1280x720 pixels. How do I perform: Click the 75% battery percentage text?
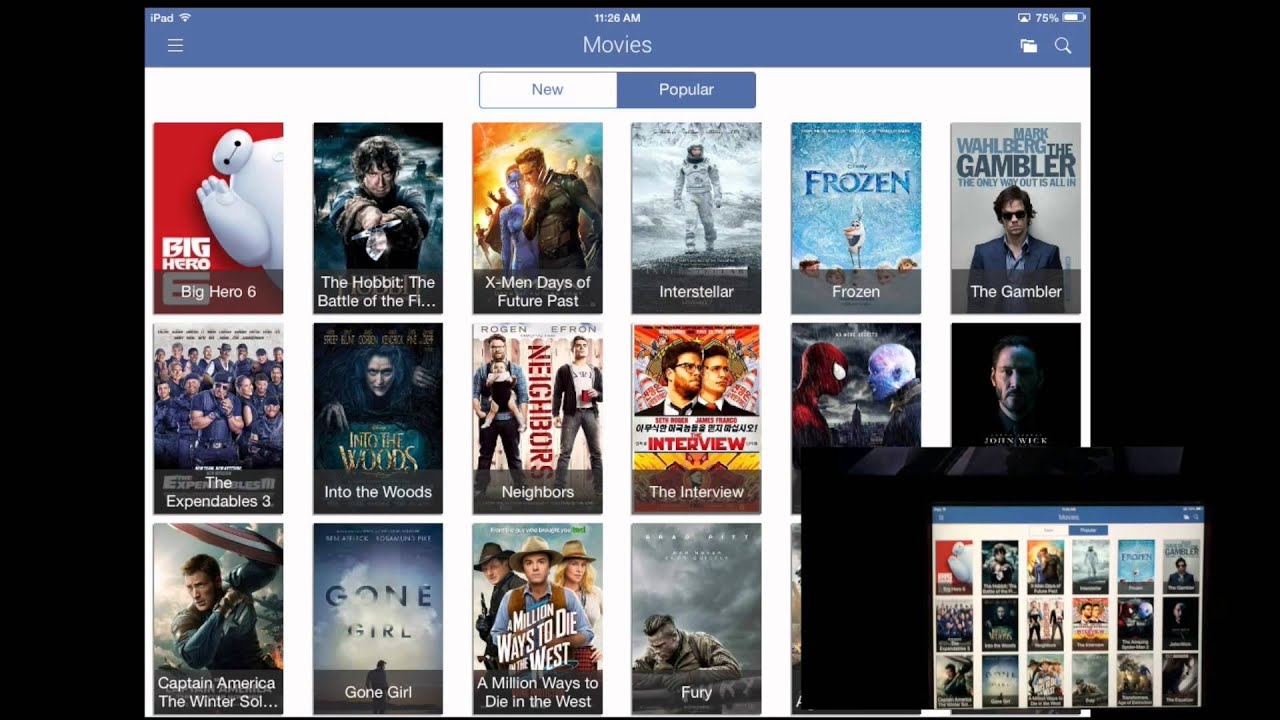pos(1047,18)
